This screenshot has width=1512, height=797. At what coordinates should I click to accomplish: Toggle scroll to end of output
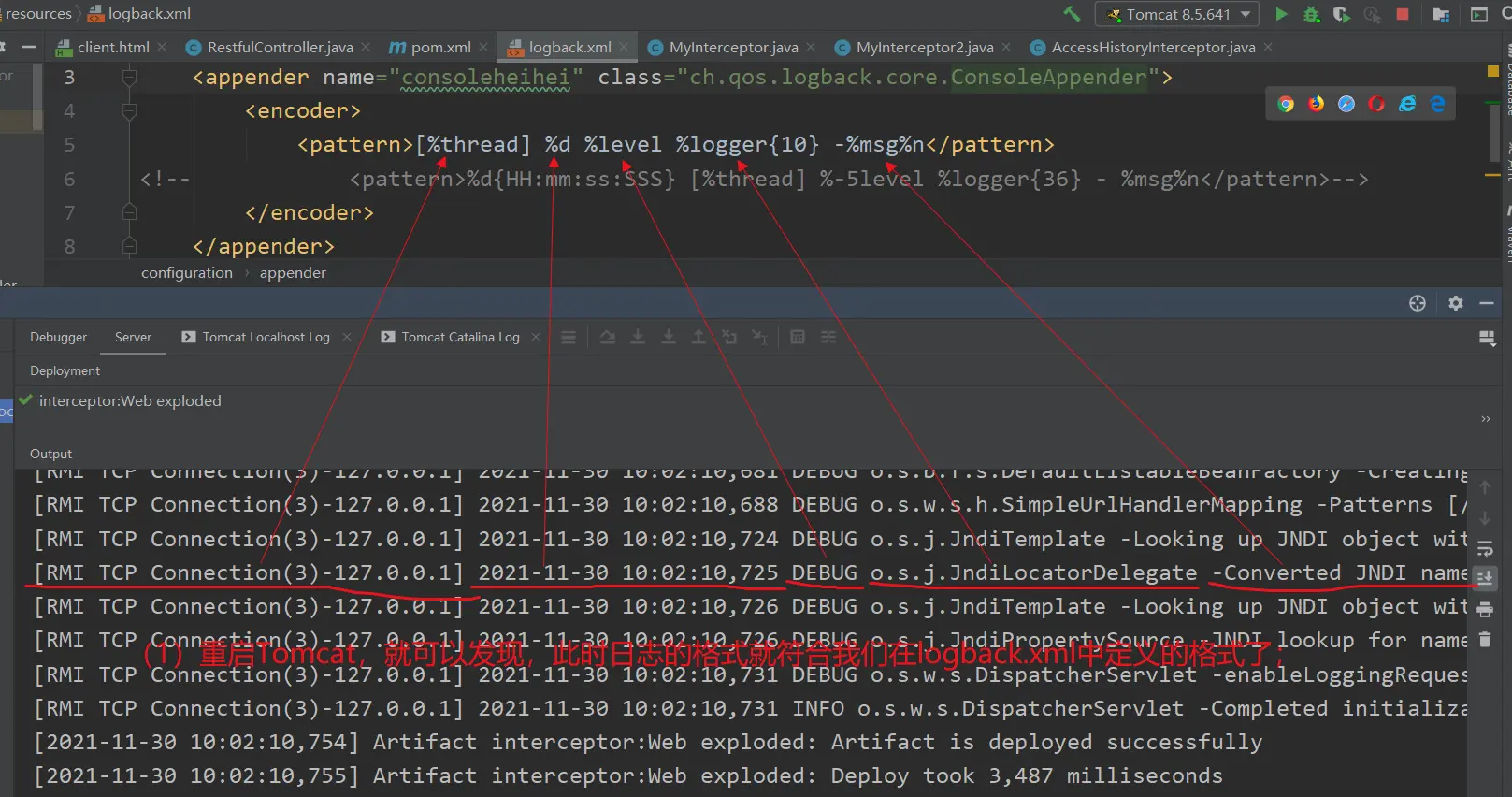(x=1485, y=579)
